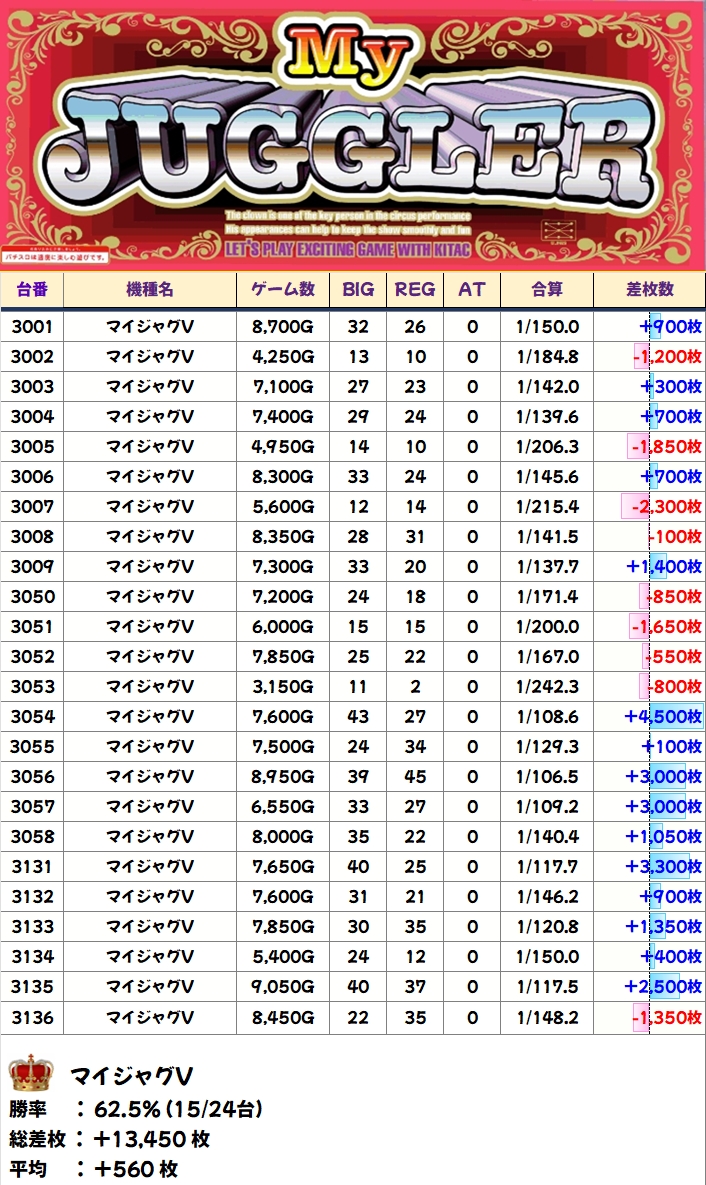Image resolution: width=706 pixels, height=1185 pixels.
Task: Click the +3,300枚 difference value
Action: click(x=664, y=867)
